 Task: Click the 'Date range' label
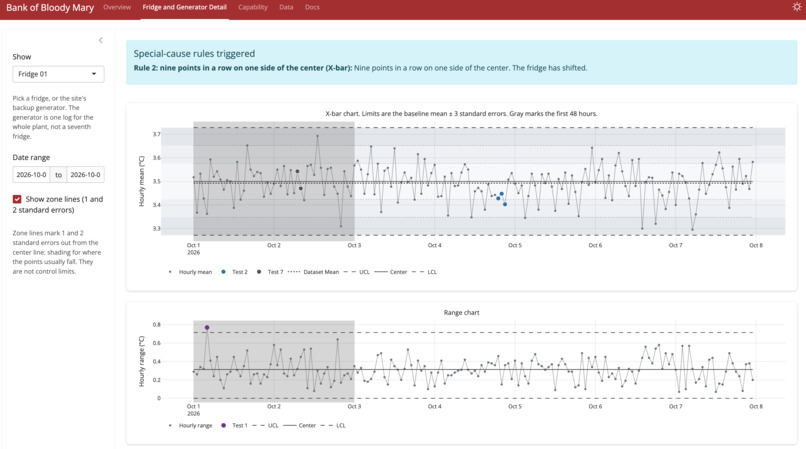(31, 157)
